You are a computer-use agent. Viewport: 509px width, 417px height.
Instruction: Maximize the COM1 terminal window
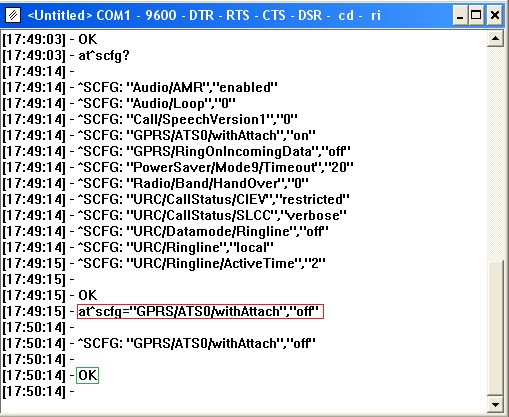tap(476, 15)
